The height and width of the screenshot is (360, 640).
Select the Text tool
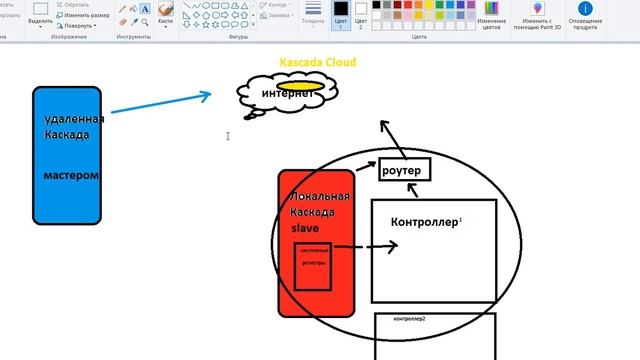(145, 9)
